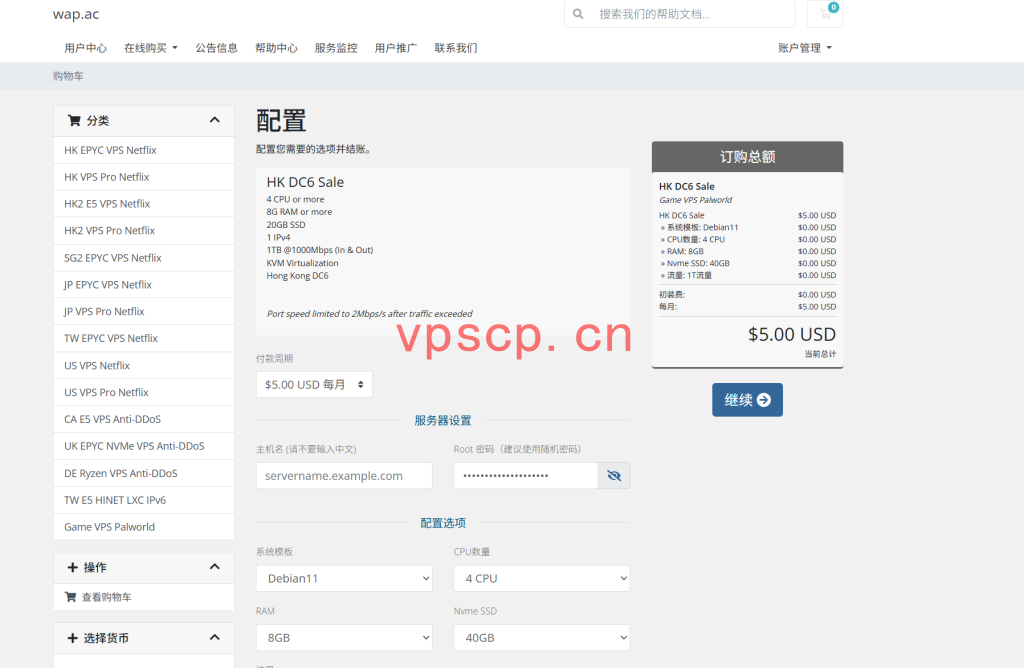Select UK EPYC NVMe VPS Anti-DDoS category

(x=144, y=446)
